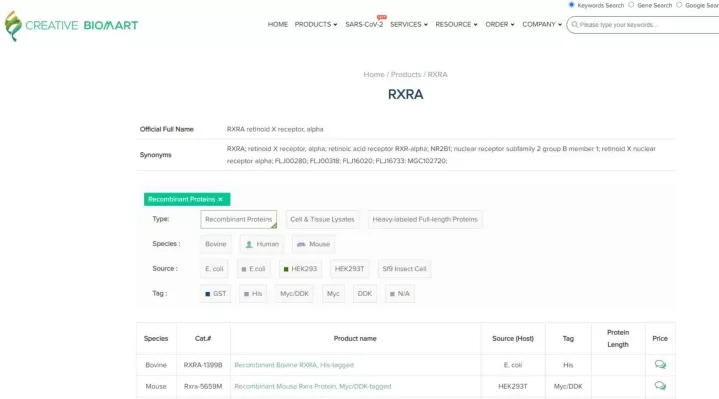Click Cat.# Rxra-5659M cell
Viewport: 719px width, 399px height.
pyautogui.click(x=203, y=387)
